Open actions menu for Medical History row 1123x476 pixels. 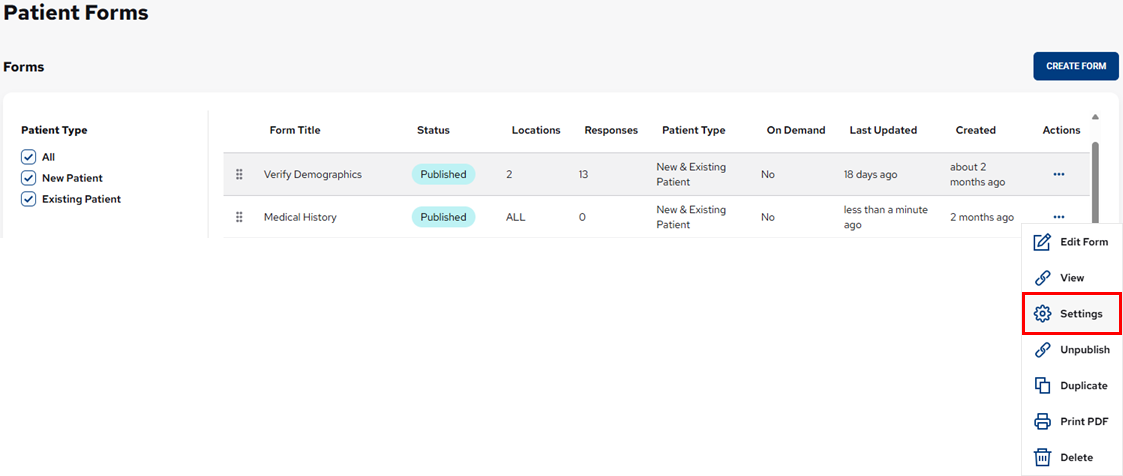click(1059, 217)
